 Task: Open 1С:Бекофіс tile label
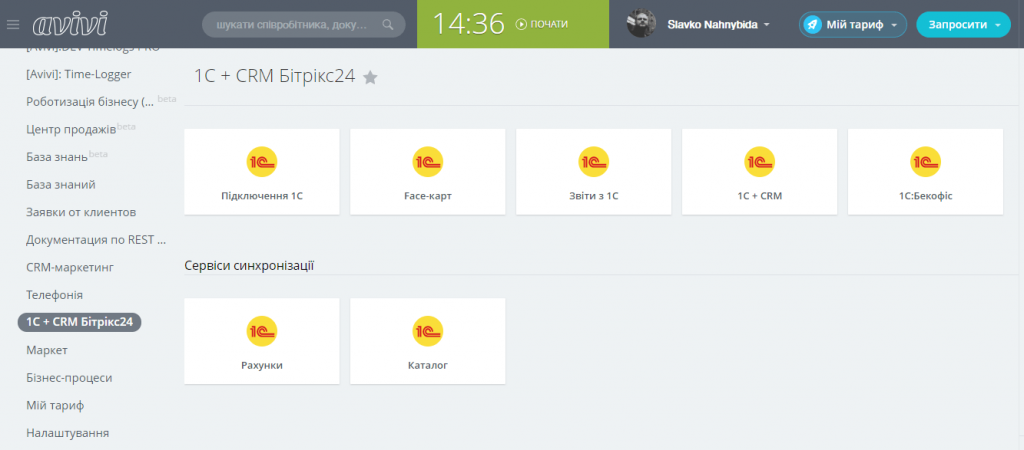[x=925, y=196]
